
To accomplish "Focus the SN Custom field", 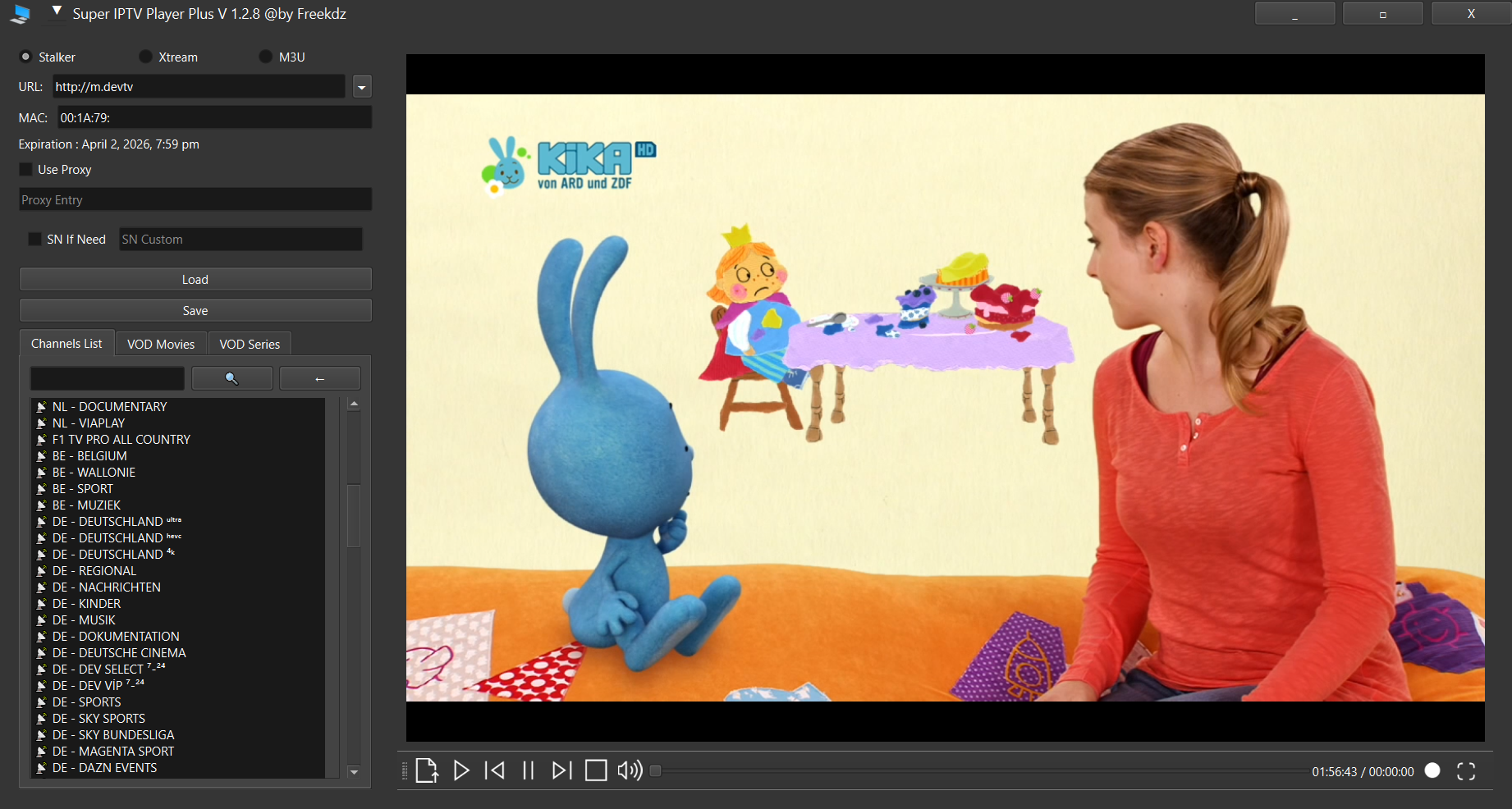I will coord(241,239).
